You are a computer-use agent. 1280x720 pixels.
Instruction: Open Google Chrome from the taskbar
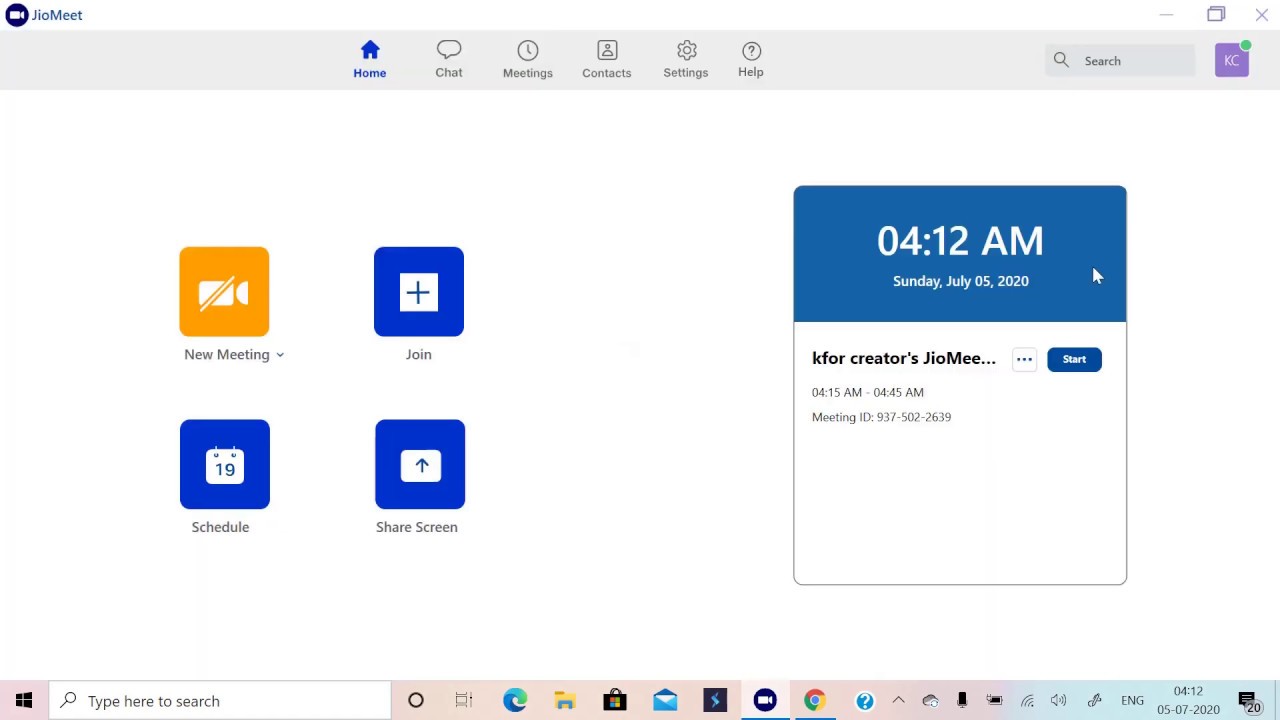pyautogui.click(x=815, y=701)
